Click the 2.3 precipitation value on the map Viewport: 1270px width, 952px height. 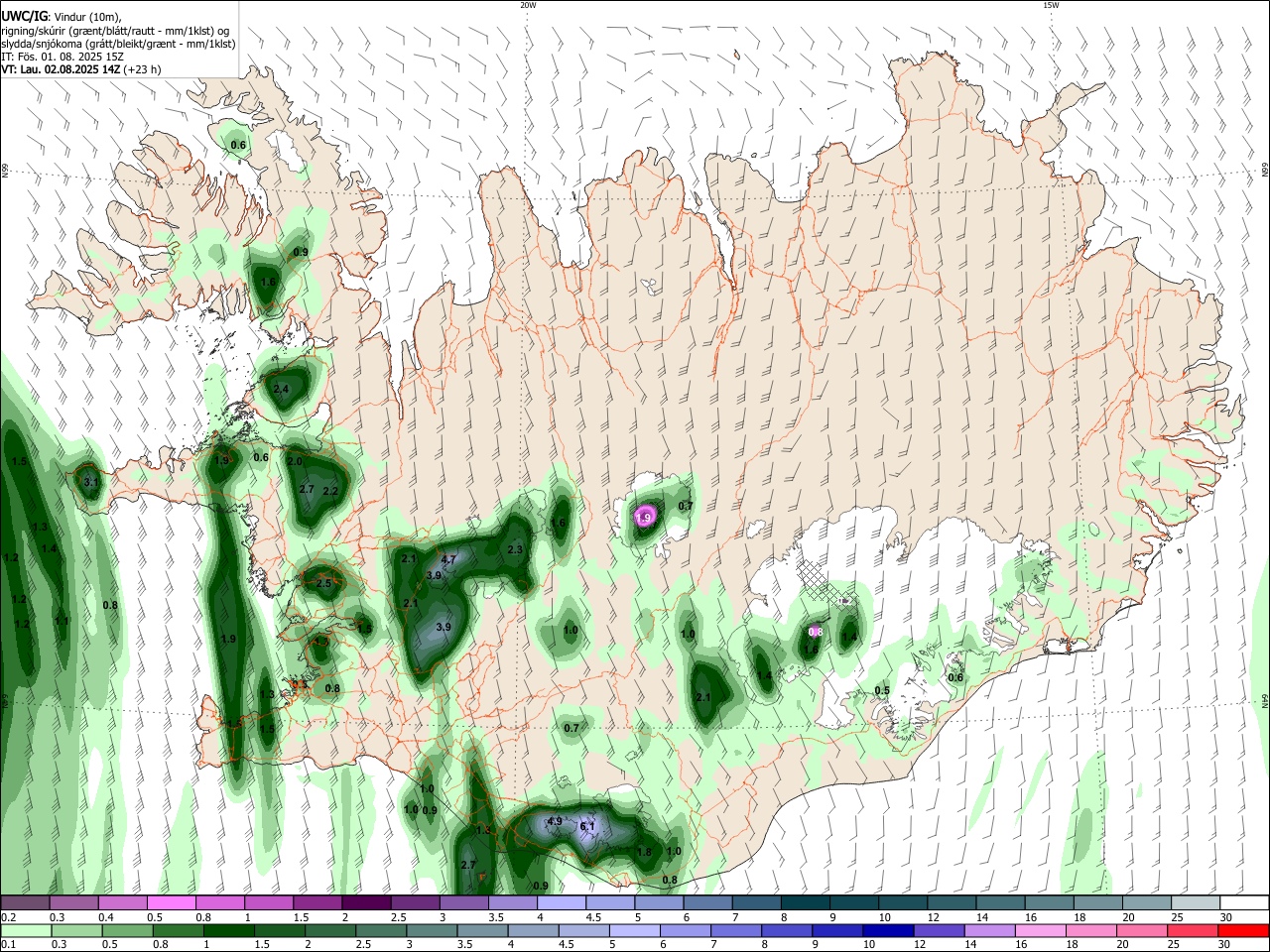515,550
